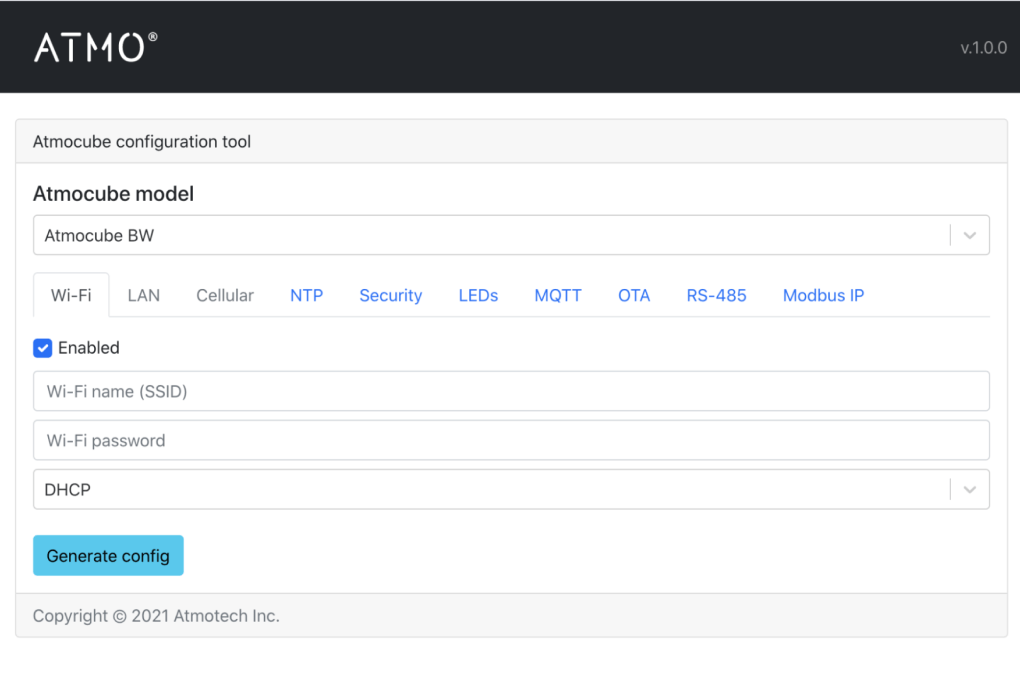
Task: Open the DHCP addressing mode dropdown
Action: [490, 490]
